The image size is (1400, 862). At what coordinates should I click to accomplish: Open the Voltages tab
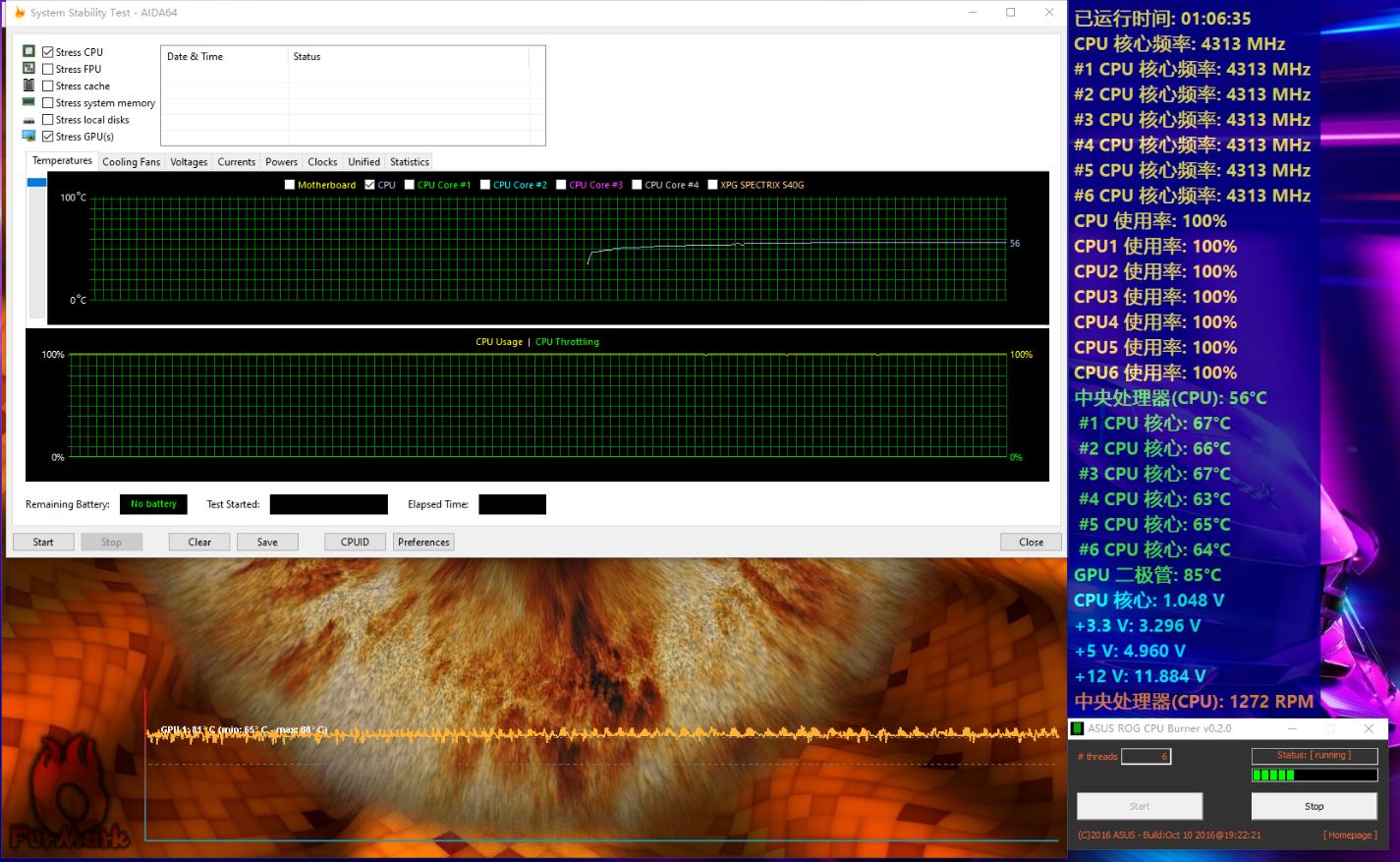coord(189,162)
